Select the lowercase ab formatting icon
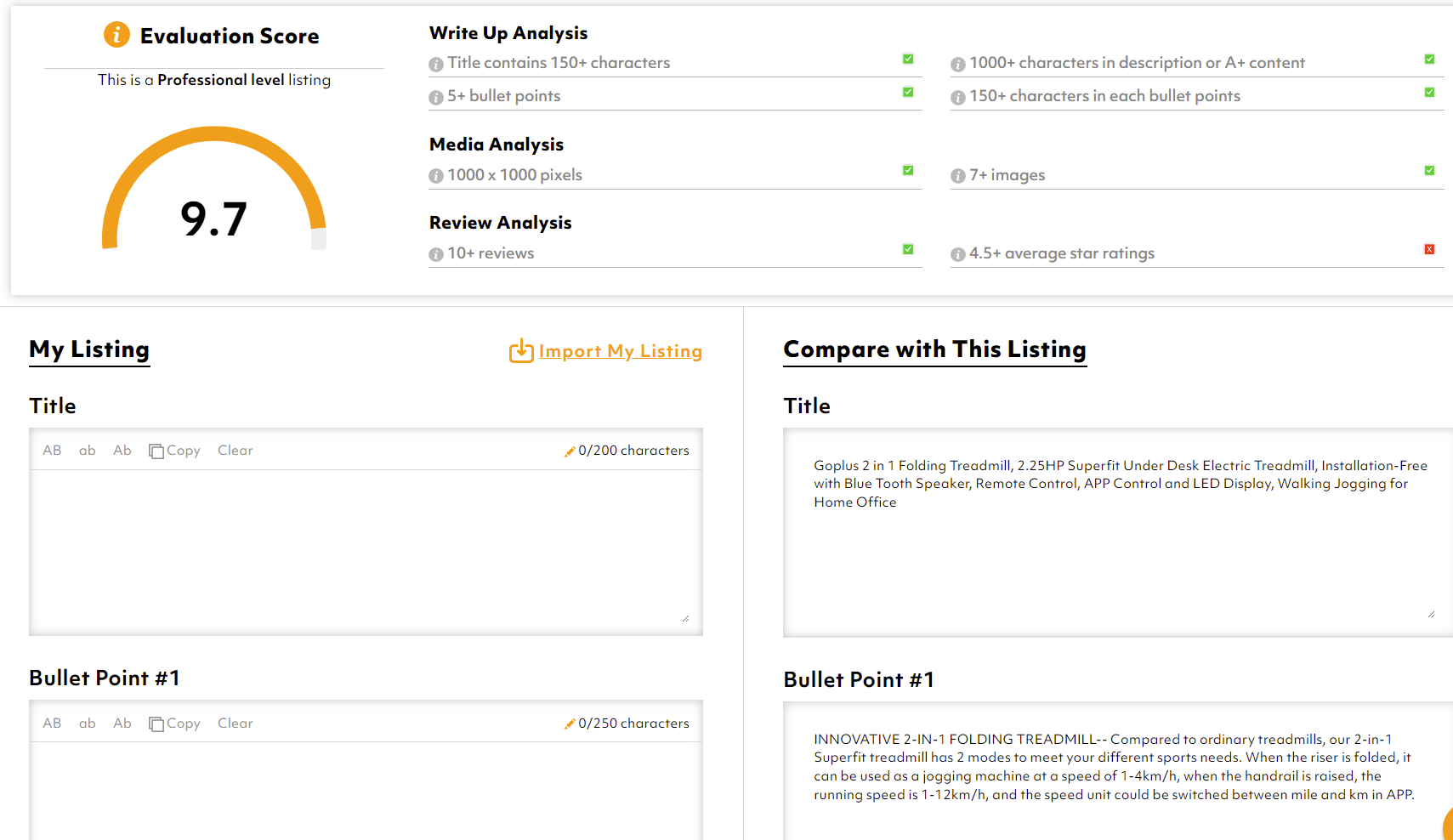The width and height of the screenshot is (1453, 840). [x=87, y=450]
